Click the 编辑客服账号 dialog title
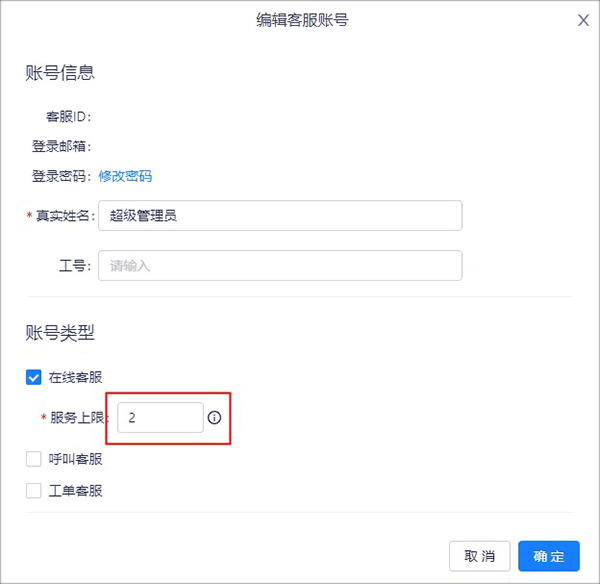 tap(302, 20)
